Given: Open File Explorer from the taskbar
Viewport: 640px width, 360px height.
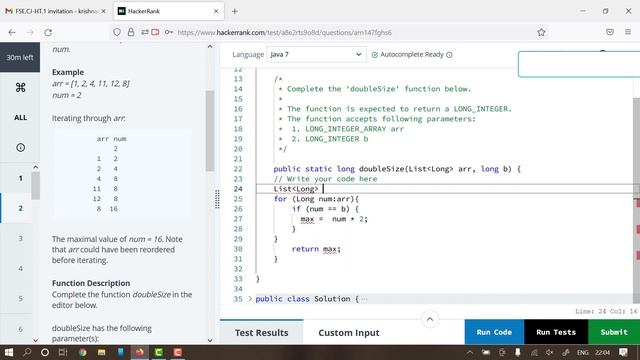Looking at the screenshot, I should [102, 352].
